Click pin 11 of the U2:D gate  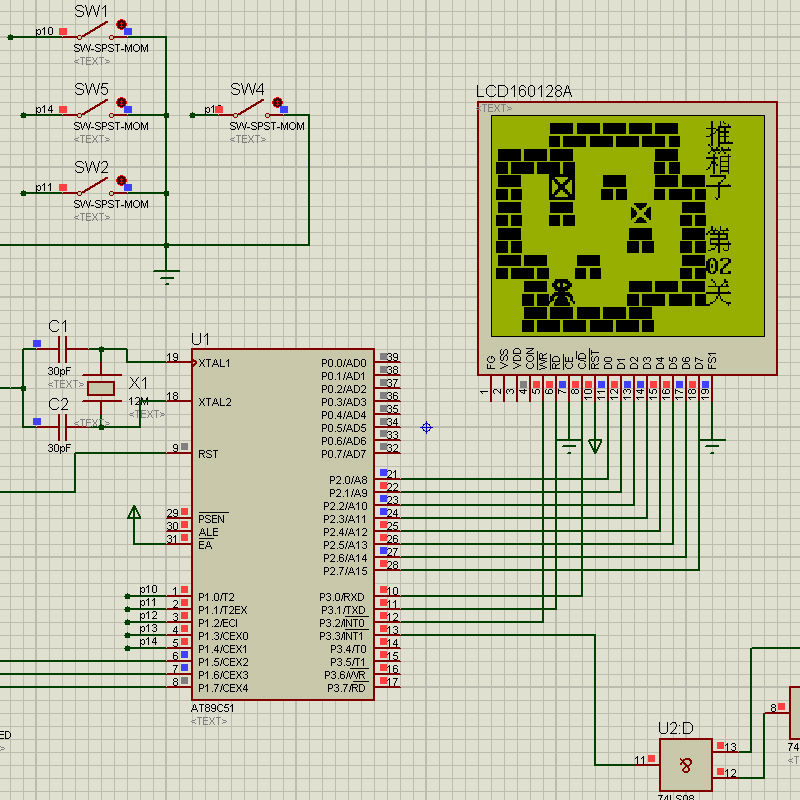point(640,760)
